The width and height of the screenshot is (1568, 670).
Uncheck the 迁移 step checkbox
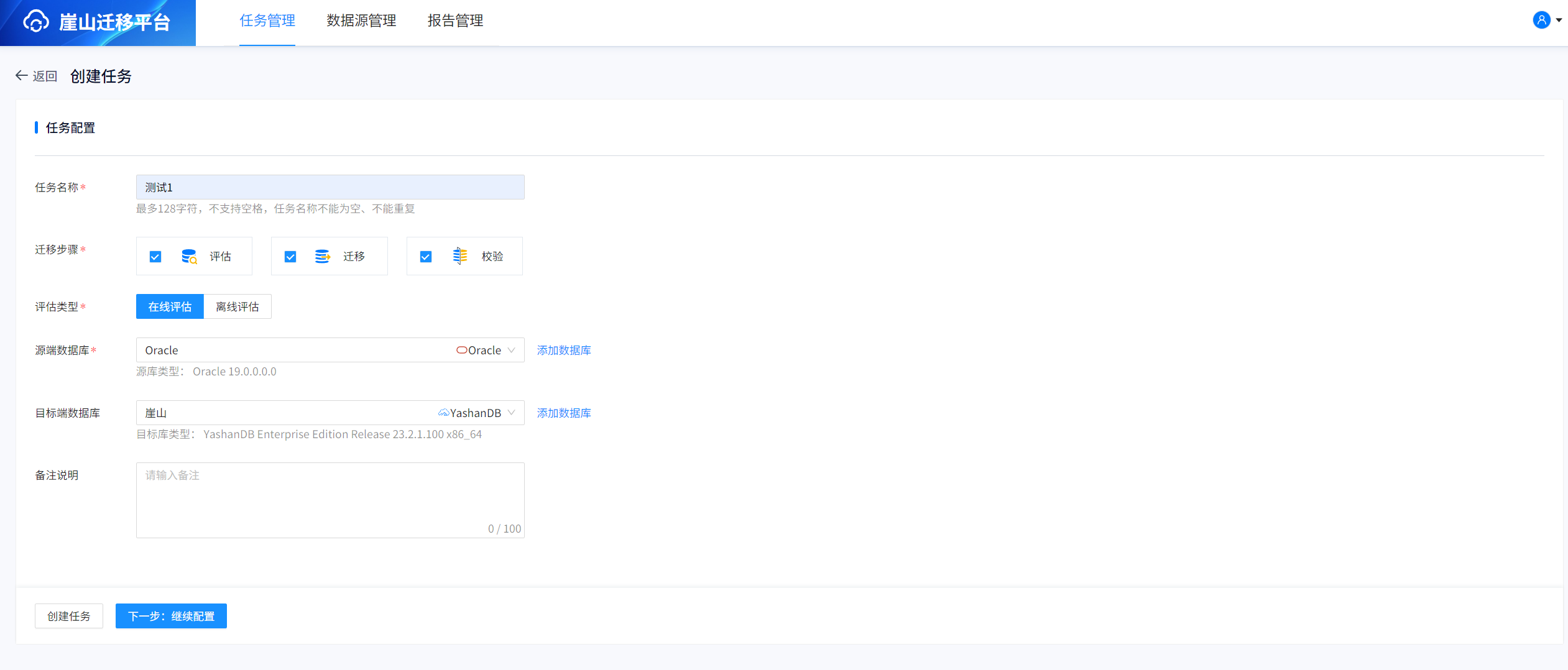(290, 257)
